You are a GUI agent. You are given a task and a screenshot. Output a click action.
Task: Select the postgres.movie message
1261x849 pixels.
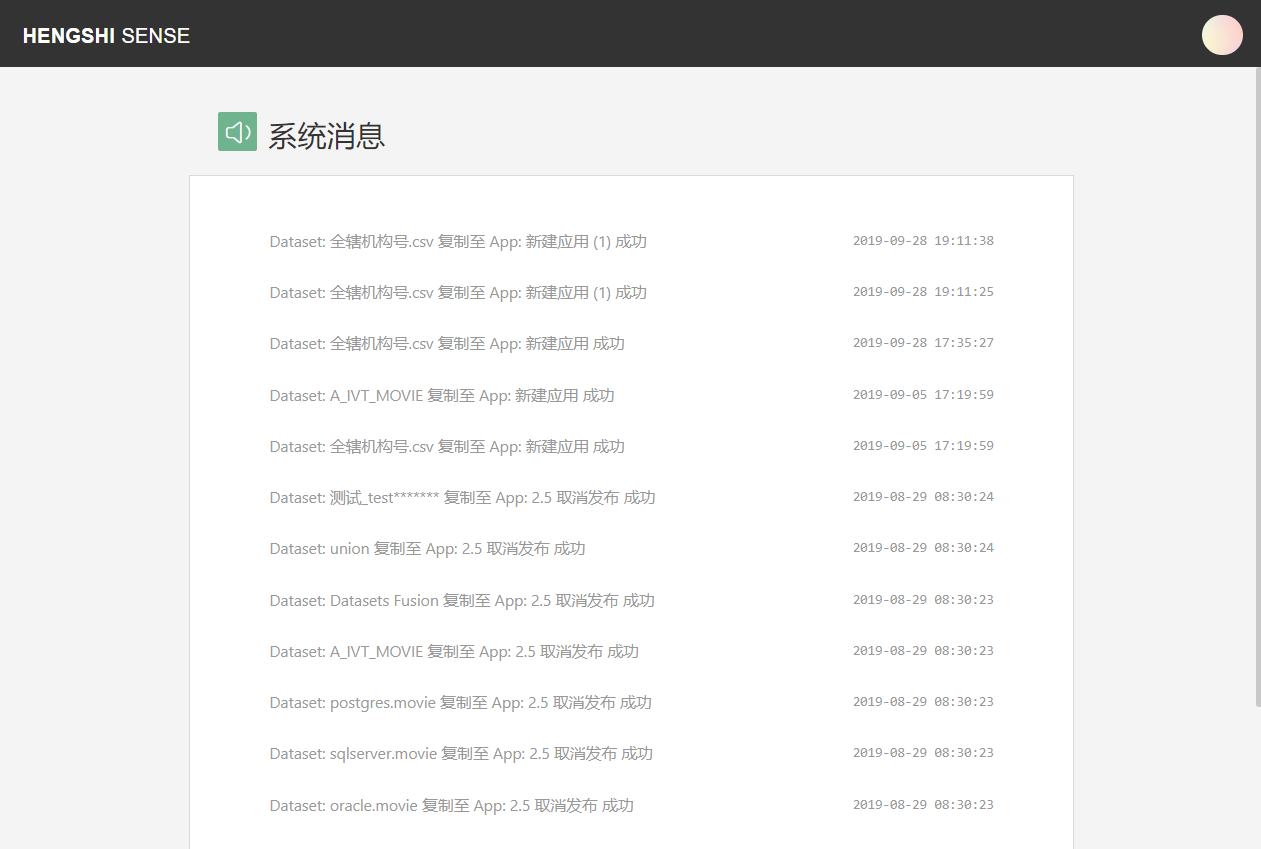pyautogui.click(x=461, y=702)
